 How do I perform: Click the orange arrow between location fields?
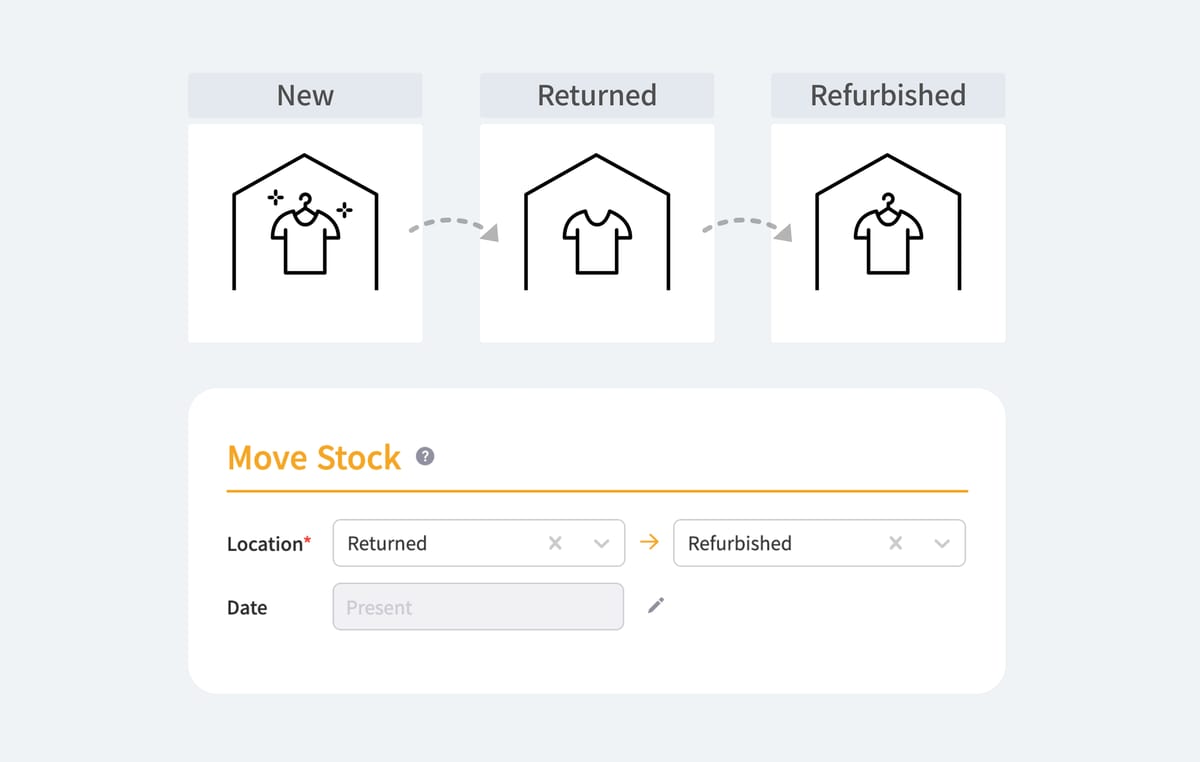click(x=649, y=542)
